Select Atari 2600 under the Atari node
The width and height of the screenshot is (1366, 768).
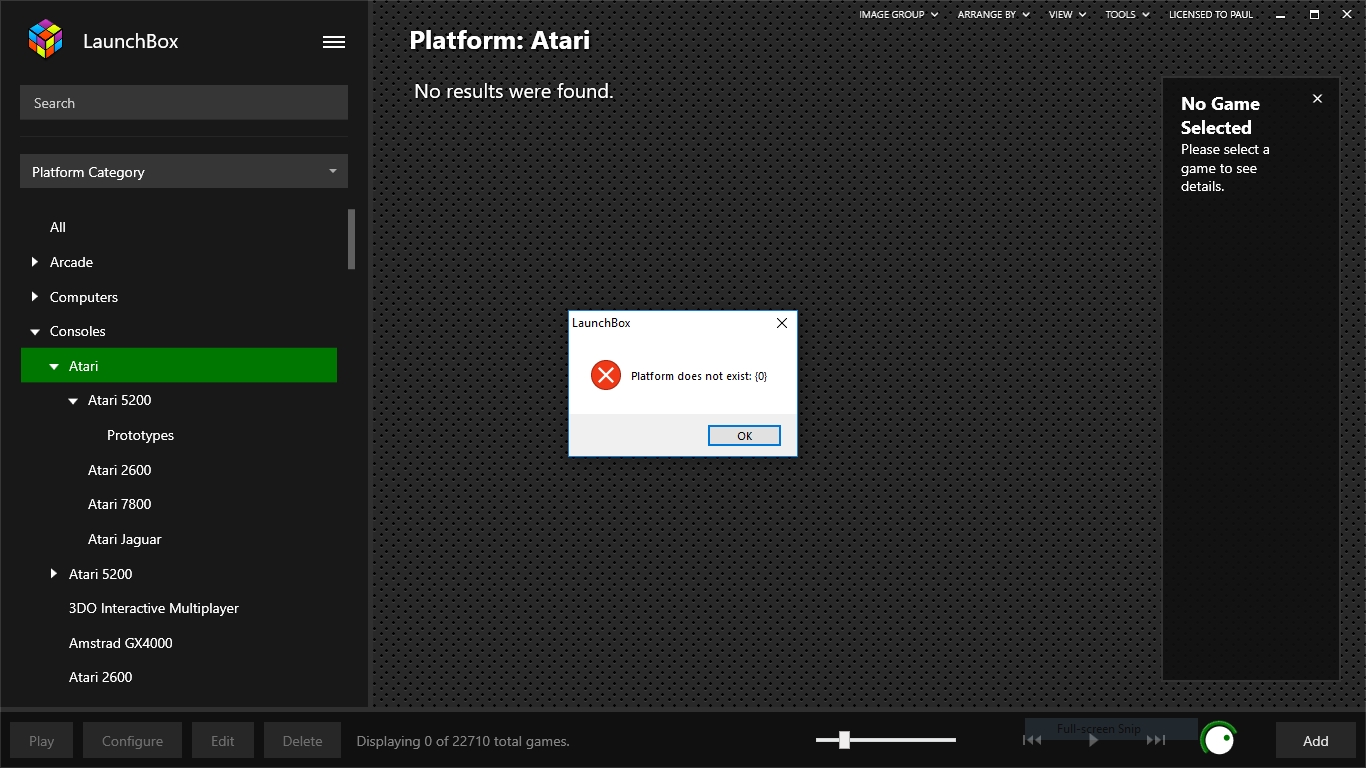pos(120,470)
